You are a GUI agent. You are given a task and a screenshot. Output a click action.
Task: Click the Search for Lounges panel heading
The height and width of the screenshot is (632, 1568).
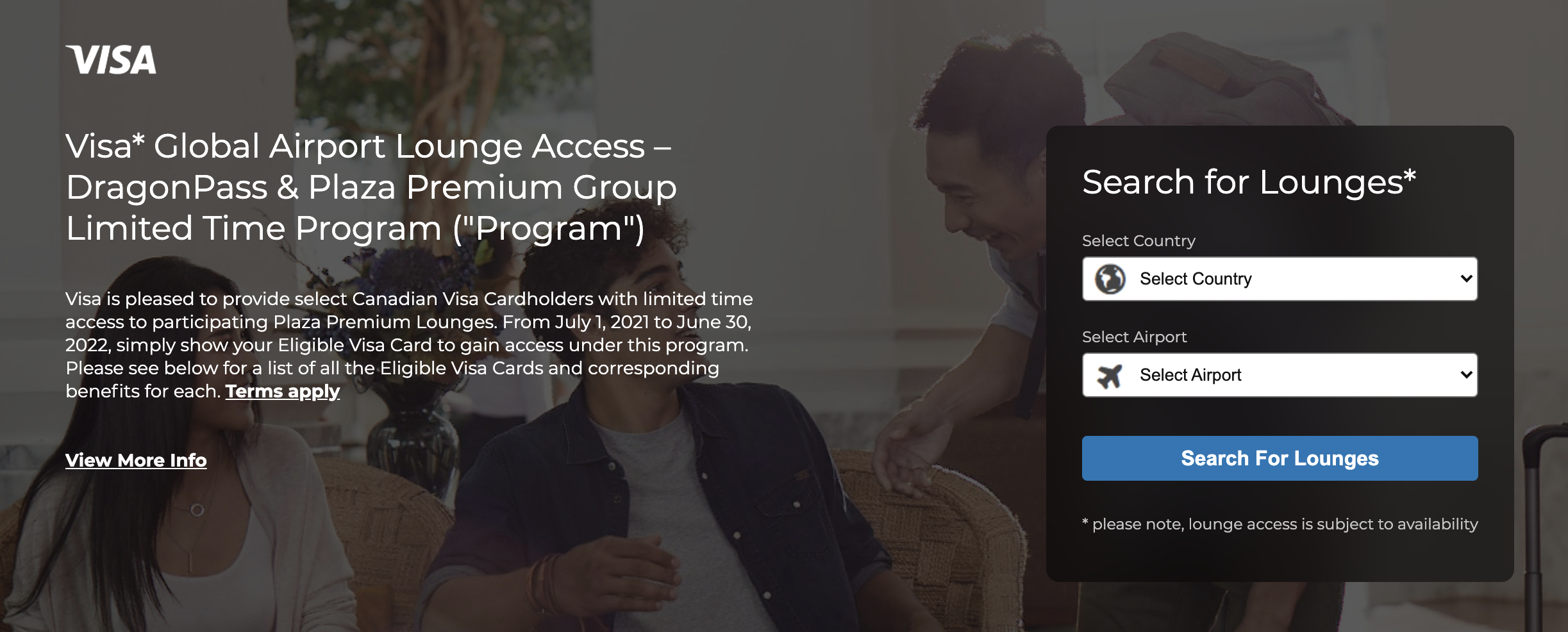click(x=1249, y=182)
